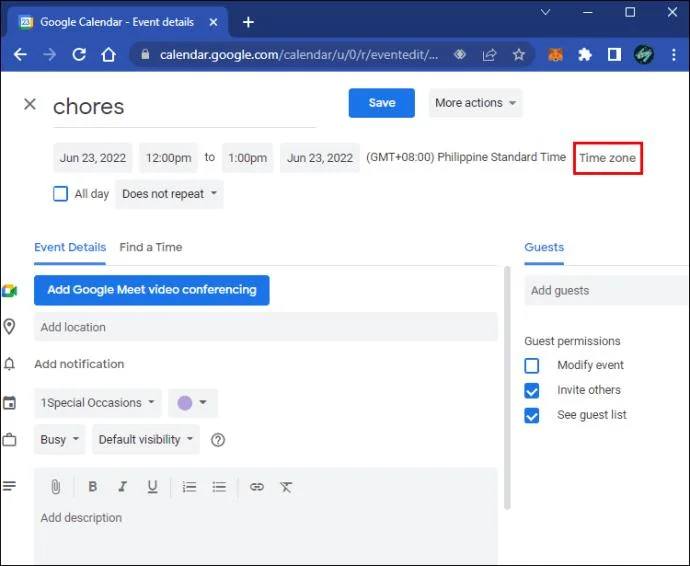Viewport: 690px width, 566px height.
Task: Click the attachment paperclip icon
Action: [55, 486]
